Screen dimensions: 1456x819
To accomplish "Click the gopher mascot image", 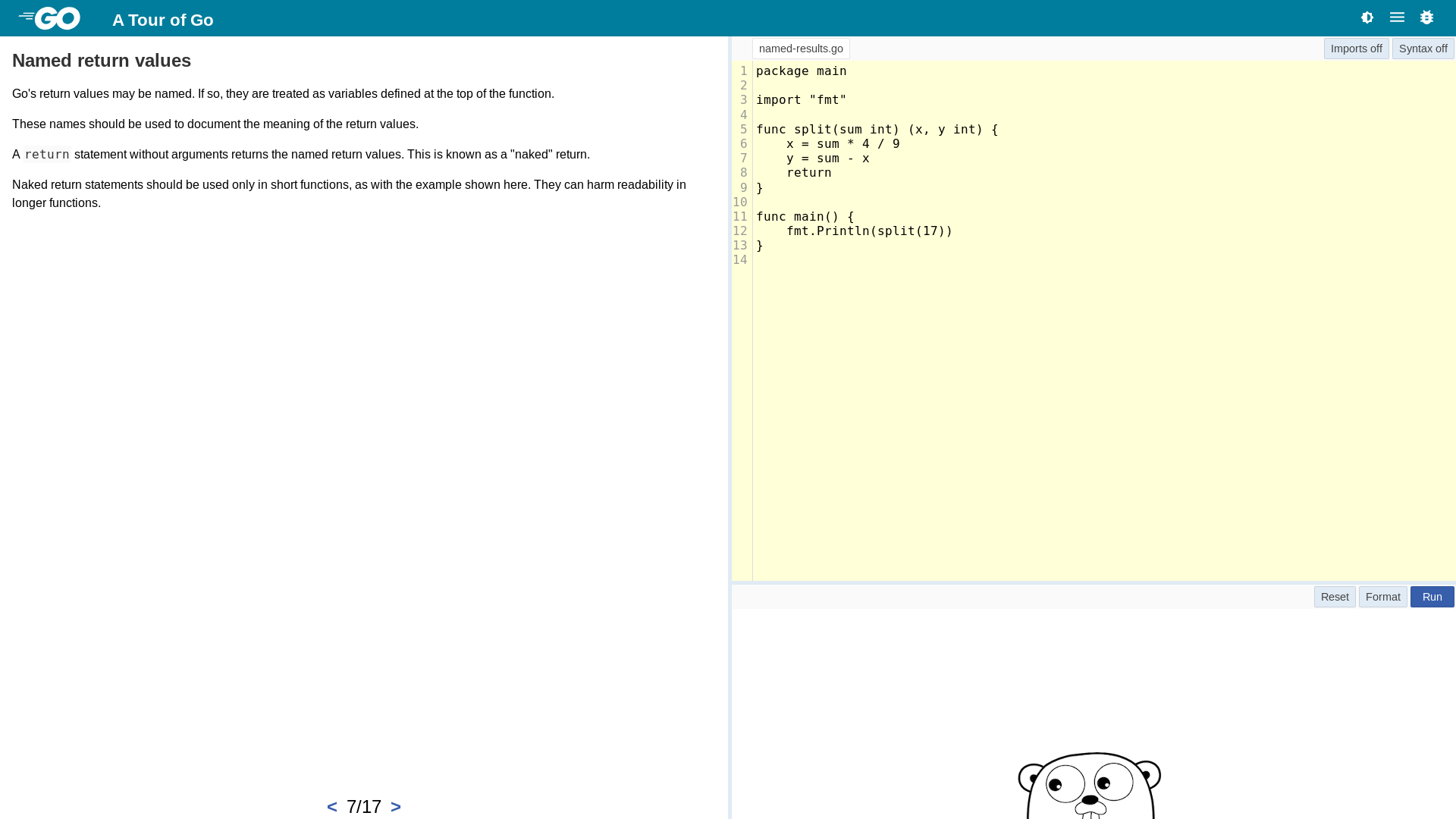I will tap(1090, 785).
